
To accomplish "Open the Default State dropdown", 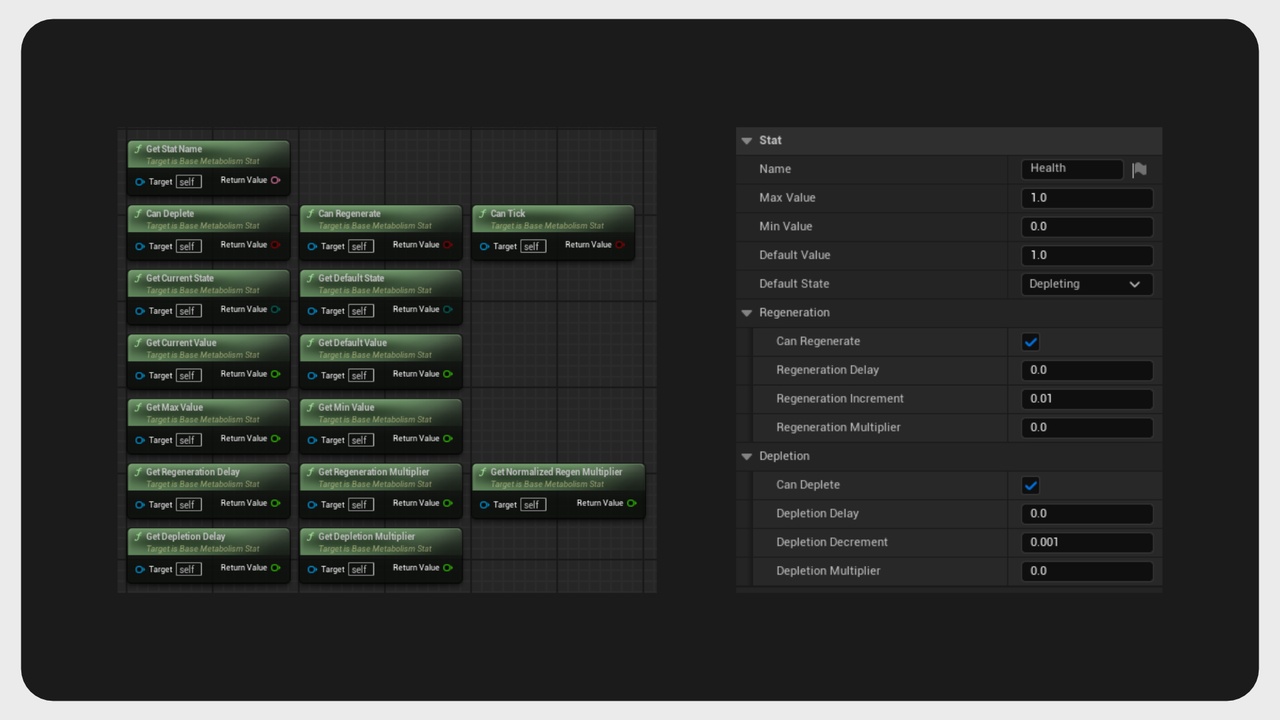I will coord(1087,284).
